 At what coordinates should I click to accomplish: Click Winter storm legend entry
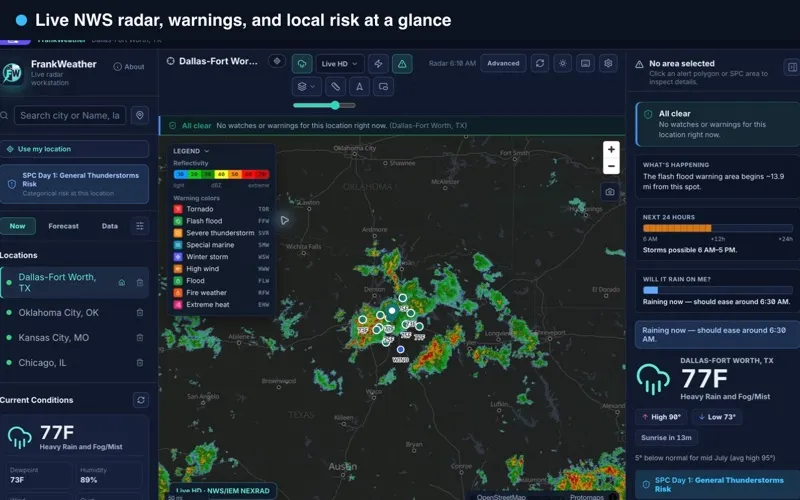coord(221,257)
